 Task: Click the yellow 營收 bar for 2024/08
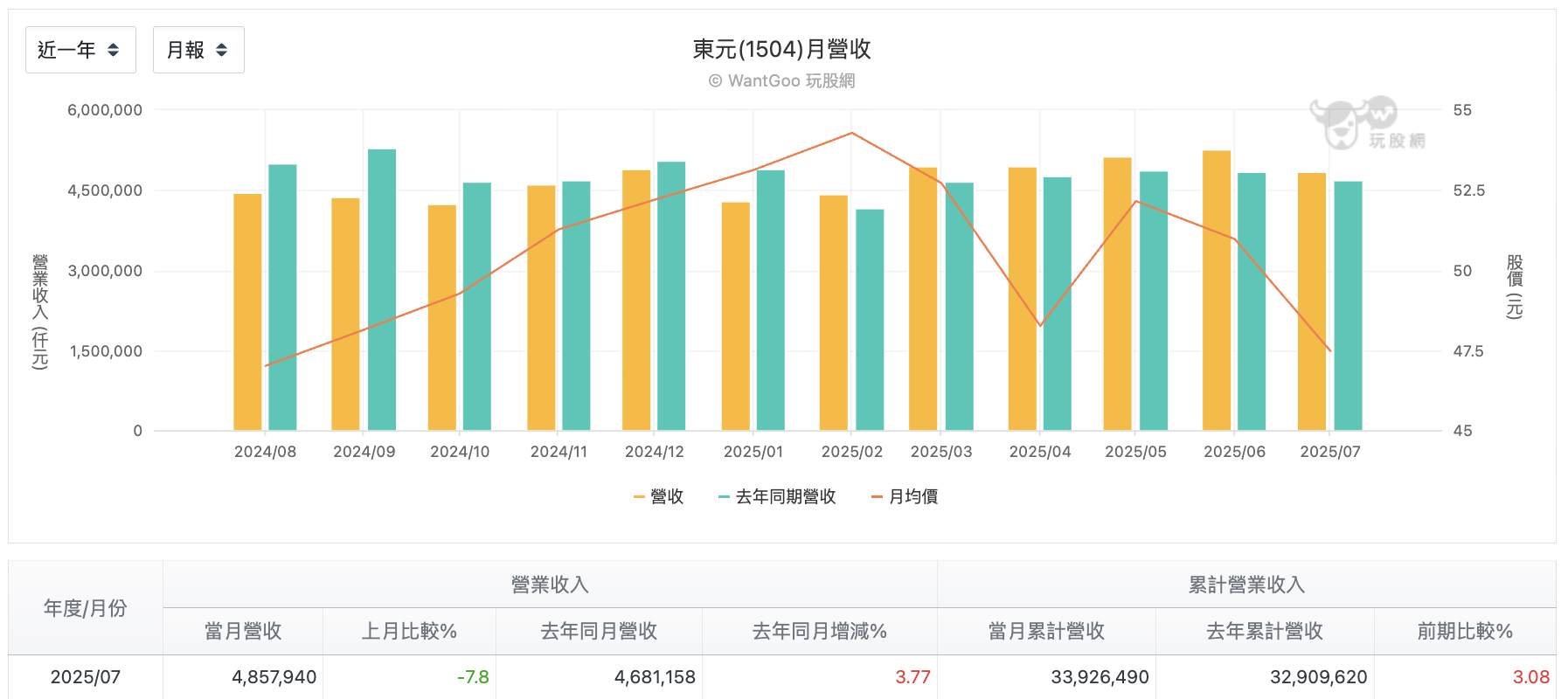[x=247, y=312]
